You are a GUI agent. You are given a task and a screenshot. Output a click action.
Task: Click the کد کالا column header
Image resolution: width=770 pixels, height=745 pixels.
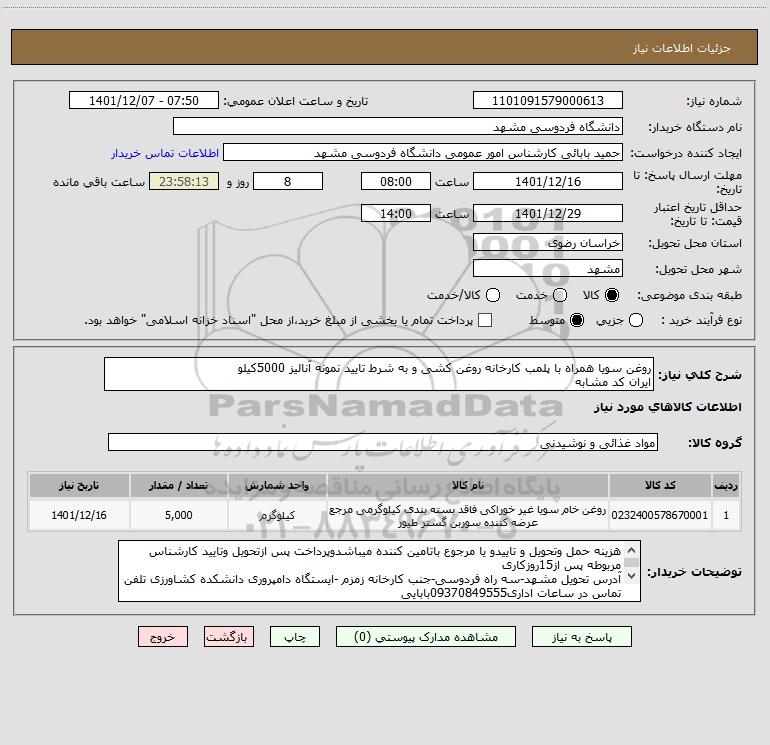(660, 485)
